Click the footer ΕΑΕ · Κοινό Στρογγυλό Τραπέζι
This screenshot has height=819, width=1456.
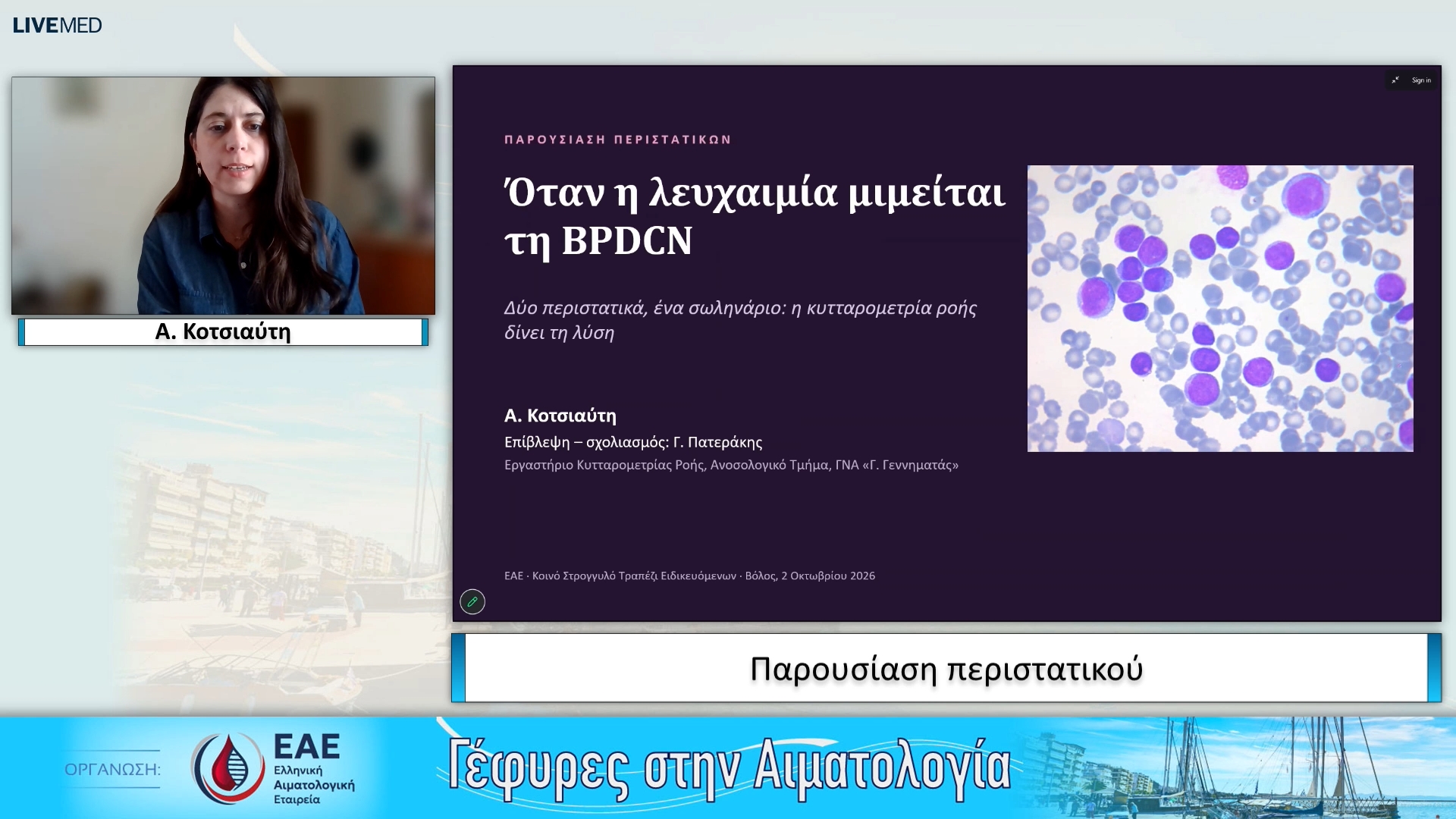point(689,576)
